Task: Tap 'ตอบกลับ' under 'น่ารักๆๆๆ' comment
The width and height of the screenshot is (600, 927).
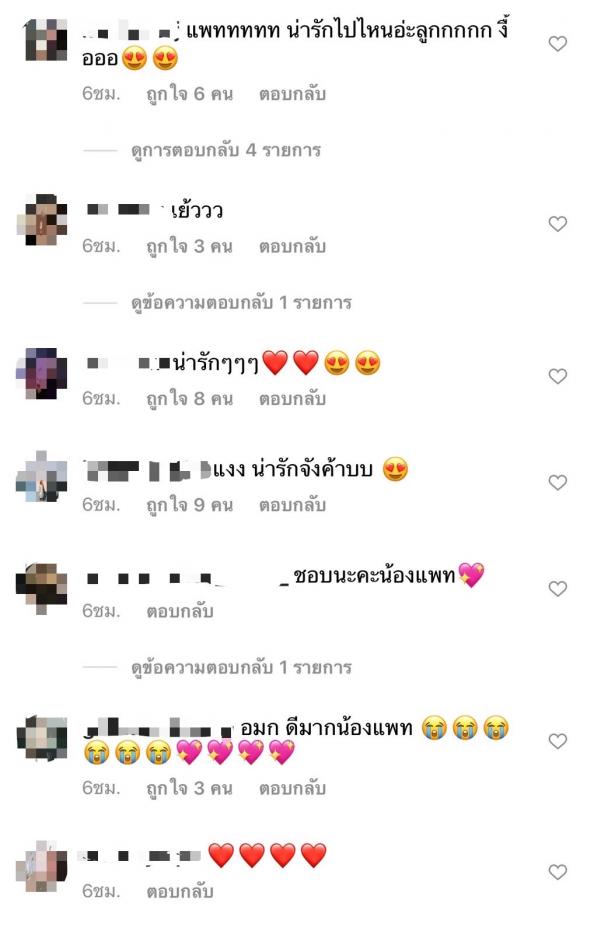Action: coord(292,399)
